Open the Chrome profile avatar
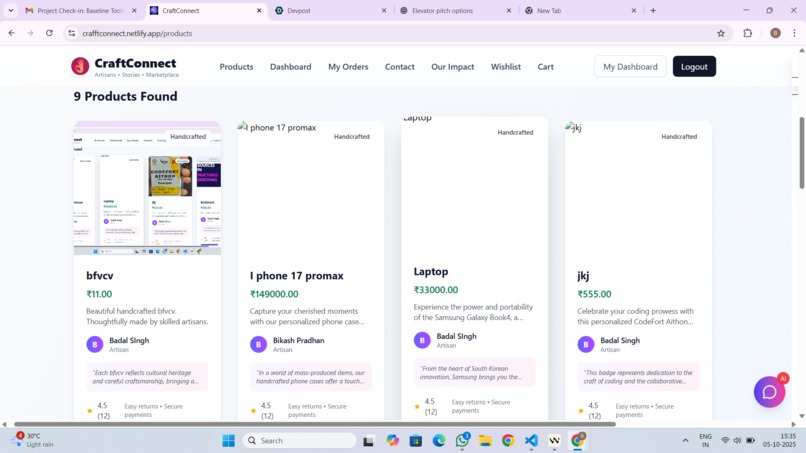Screen dimensions: 806x453 click(775, 33)
